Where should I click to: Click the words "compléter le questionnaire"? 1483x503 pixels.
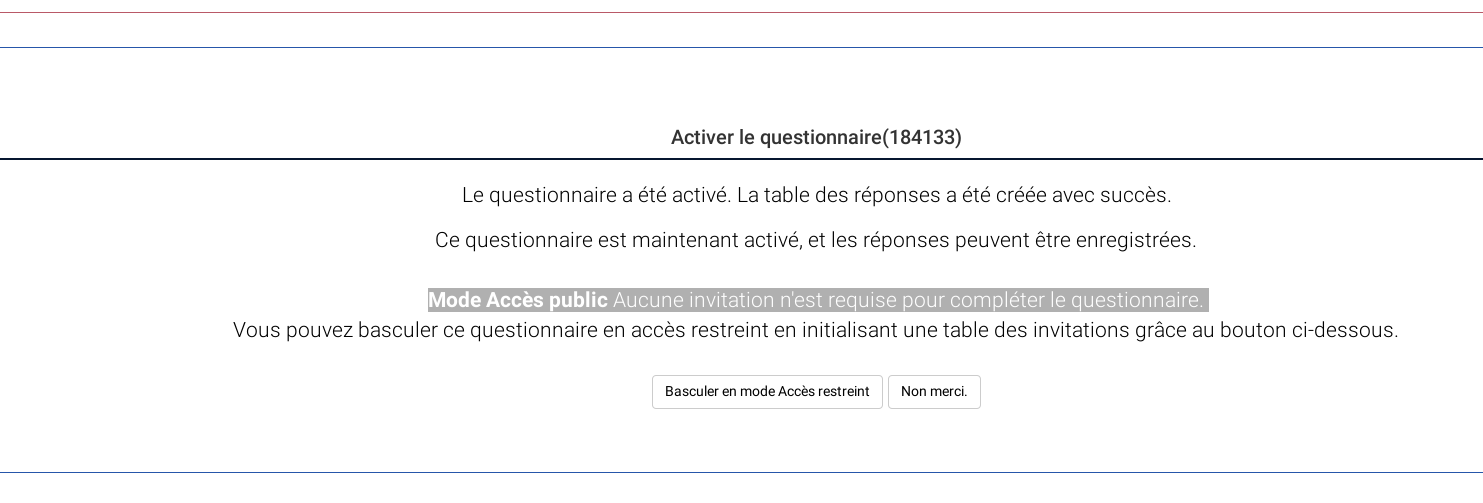pos(1075,301)
